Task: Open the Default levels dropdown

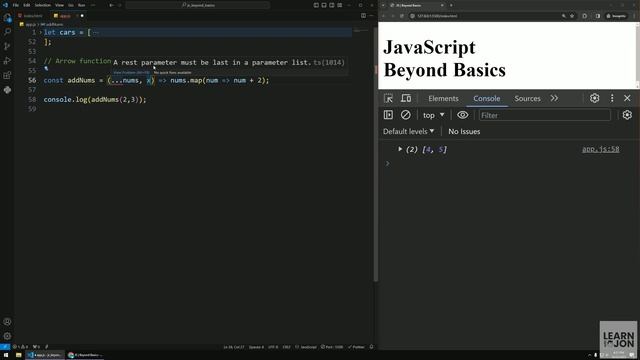Action: tap(409, 131)
